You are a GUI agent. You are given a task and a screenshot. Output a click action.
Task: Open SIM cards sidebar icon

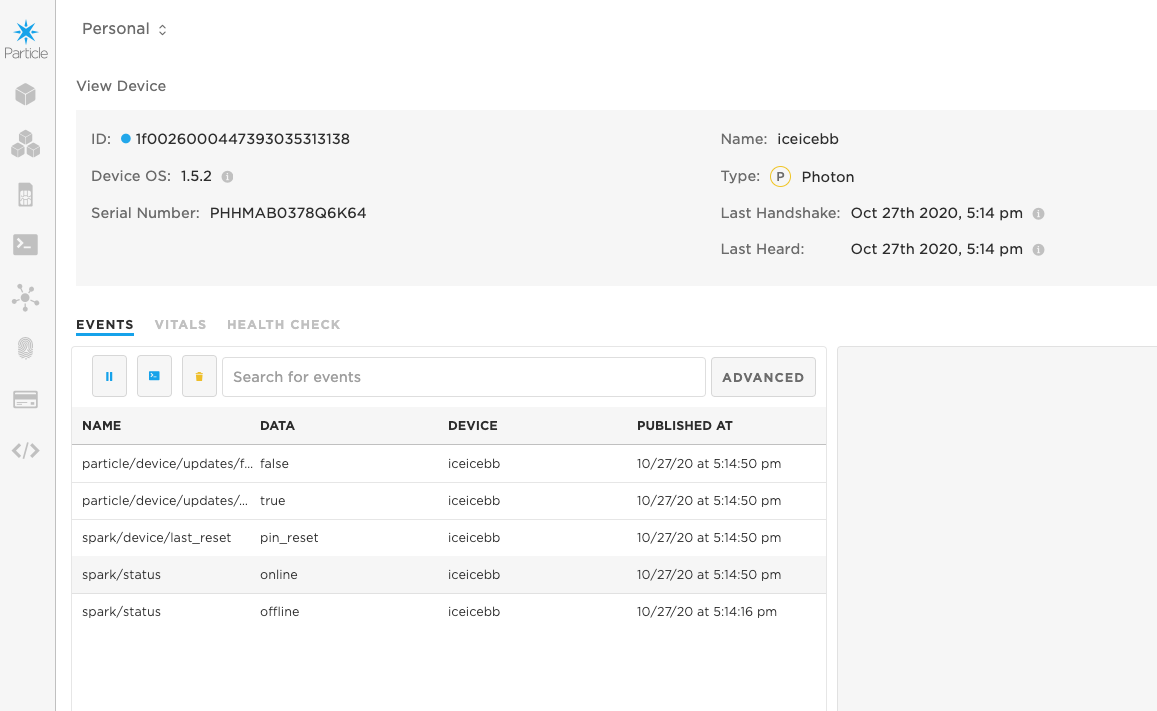(x=26, y=195)
